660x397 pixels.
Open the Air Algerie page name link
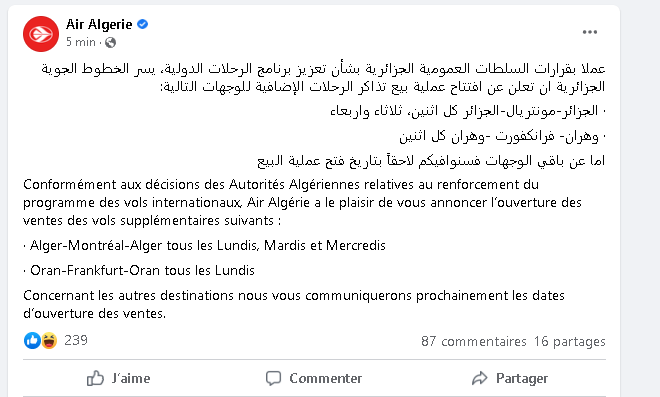(99, 24)
